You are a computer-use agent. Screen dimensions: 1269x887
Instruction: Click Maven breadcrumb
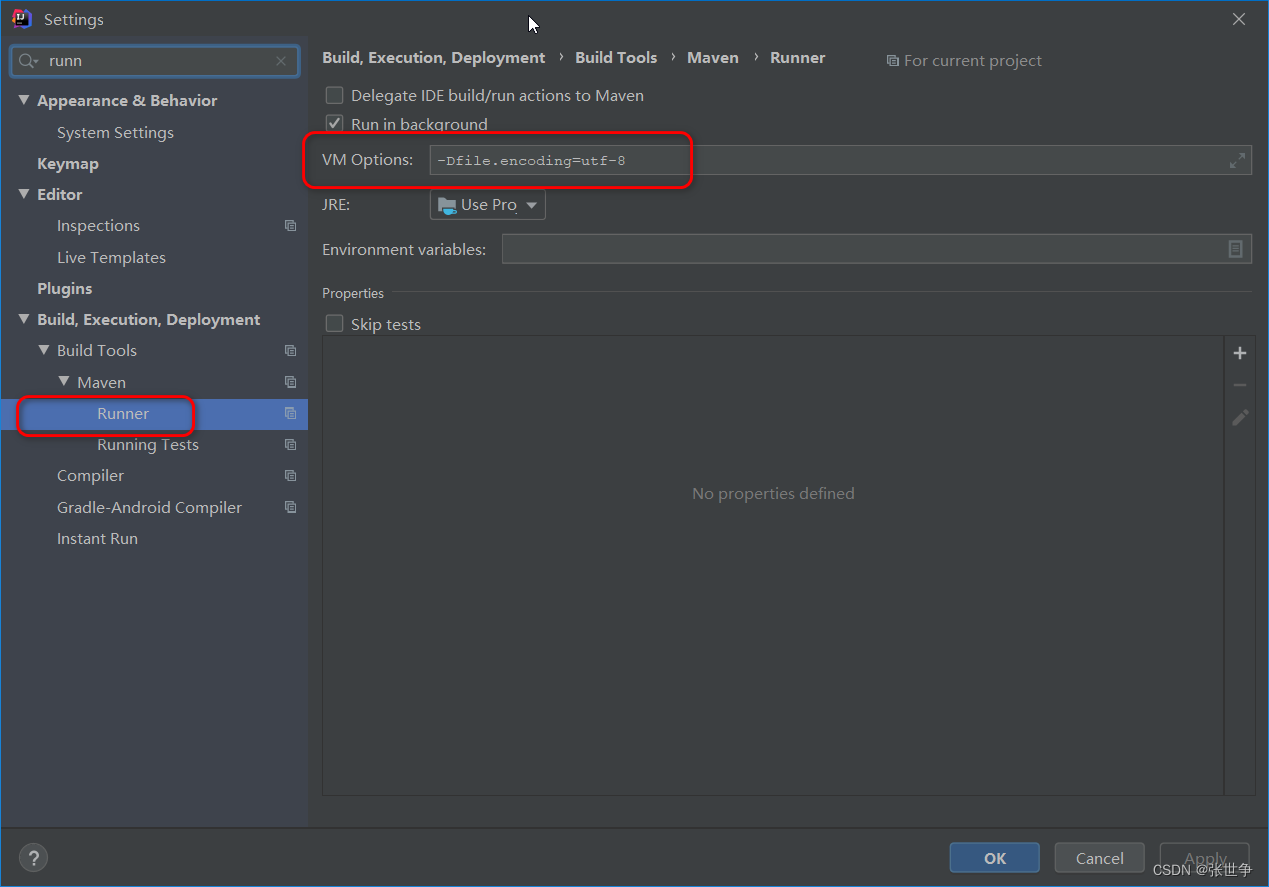point(713,58)
